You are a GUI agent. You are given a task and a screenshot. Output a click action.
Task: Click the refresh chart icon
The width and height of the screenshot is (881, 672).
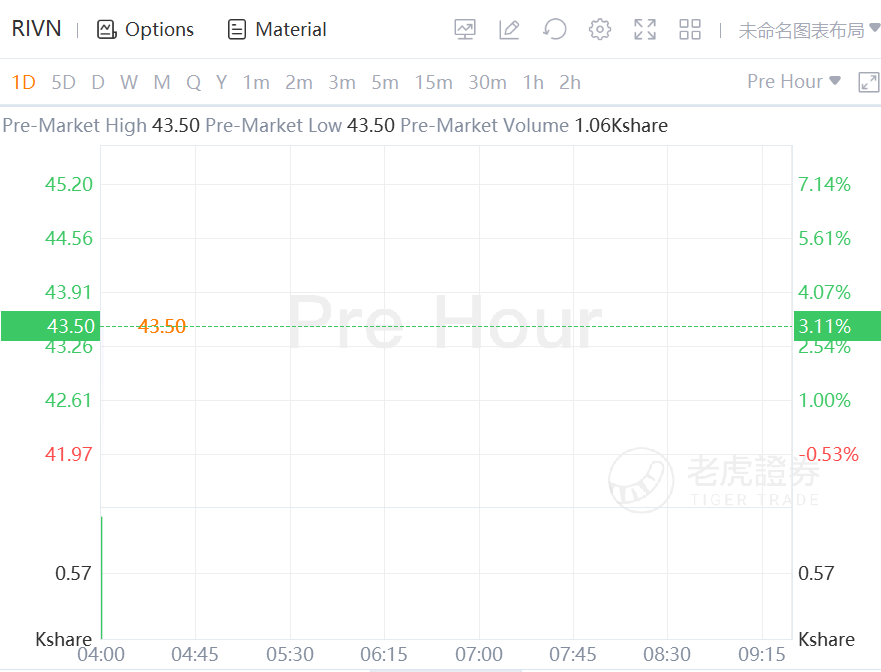(x=555, y=30)
